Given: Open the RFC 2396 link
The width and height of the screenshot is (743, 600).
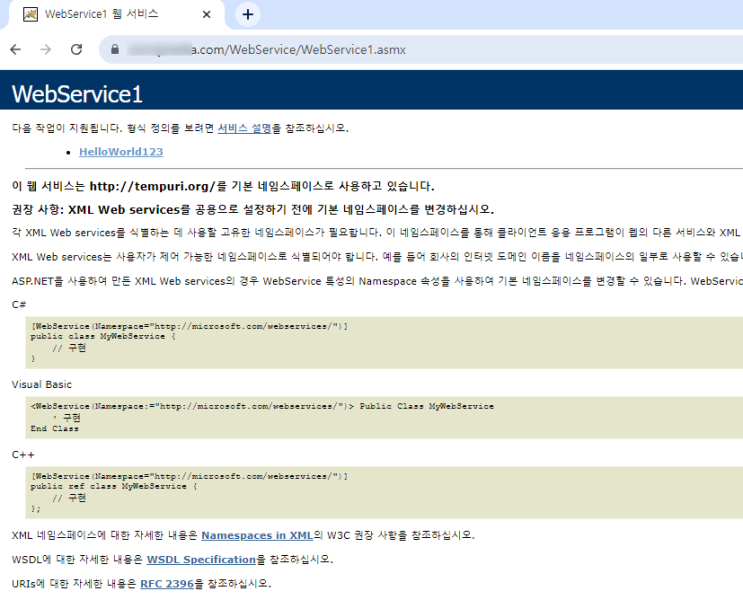Looking at the screenshot, I should 167,584.
